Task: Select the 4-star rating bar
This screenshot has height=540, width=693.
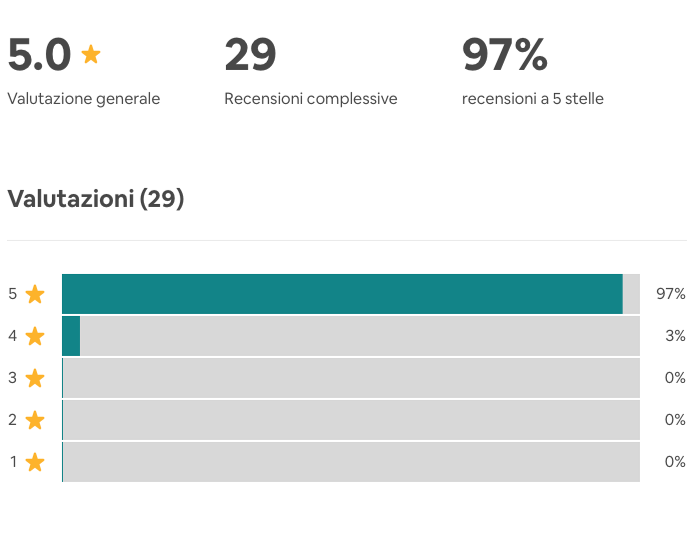Action: tap(351, 336)
